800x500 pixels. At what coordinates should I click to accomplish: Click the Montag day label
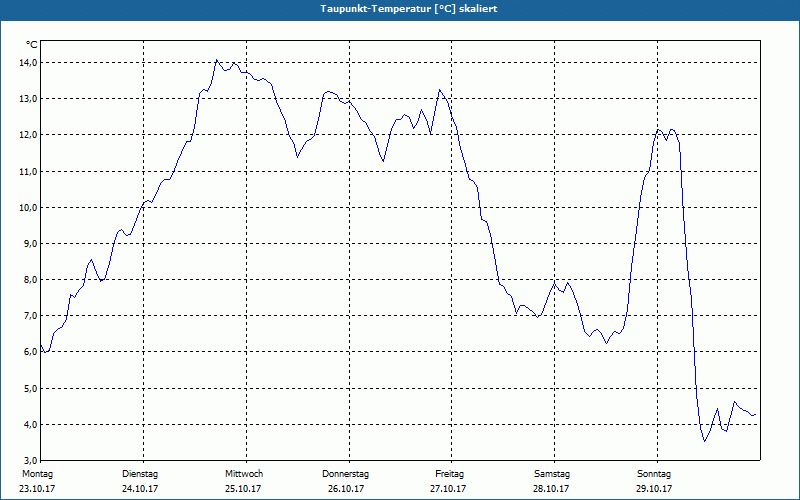click(x=37, y=474)
